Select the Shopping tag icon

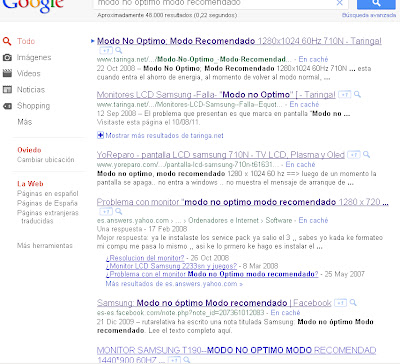(7, 106)
